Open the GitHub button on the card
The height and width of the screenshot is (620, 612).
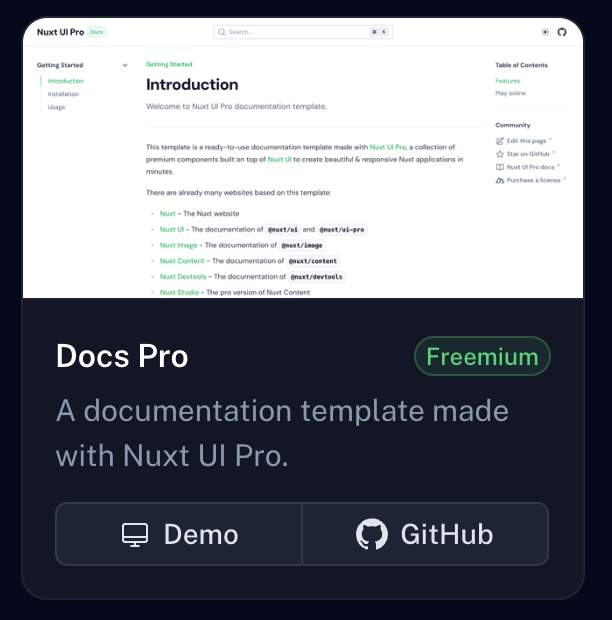425,534
